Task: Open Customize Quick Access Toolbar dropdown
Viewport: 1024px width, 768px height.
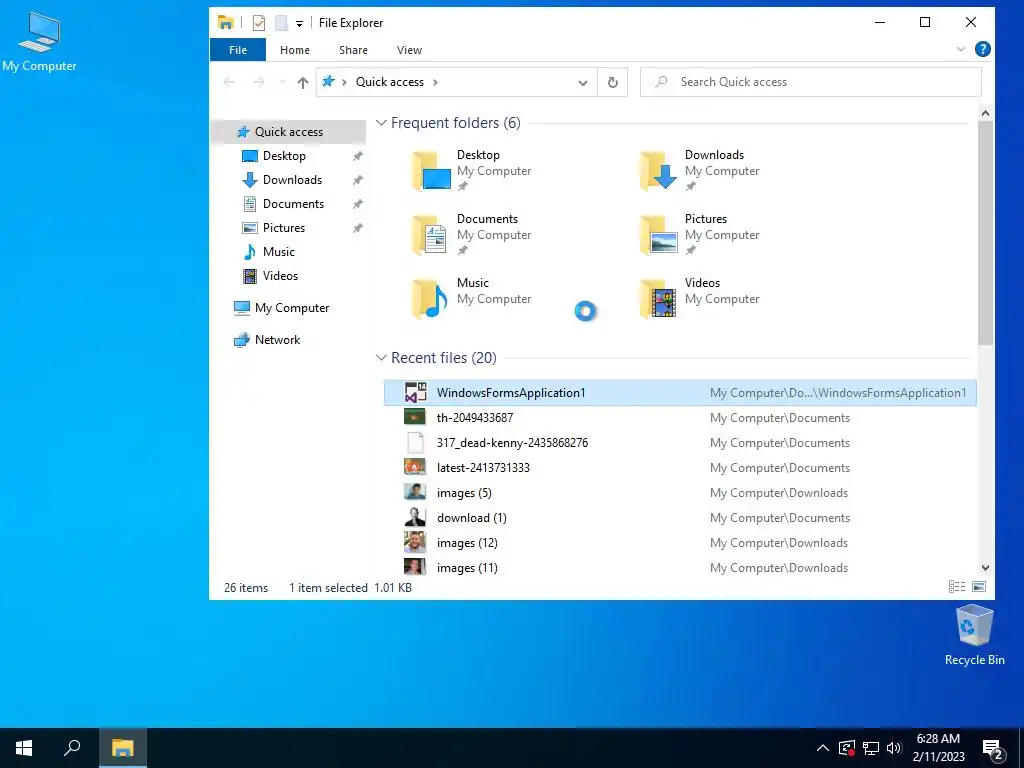Action: [x=299, y=24]
